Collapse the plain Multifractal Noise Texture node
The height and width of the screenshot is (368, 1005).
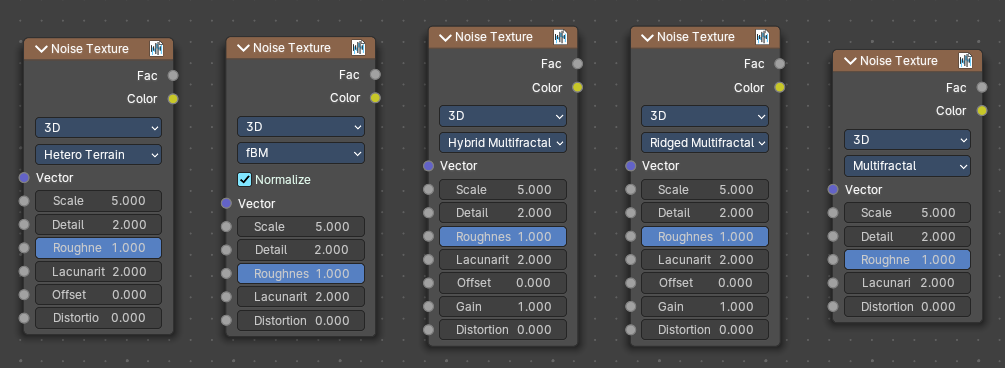[851, 61]
